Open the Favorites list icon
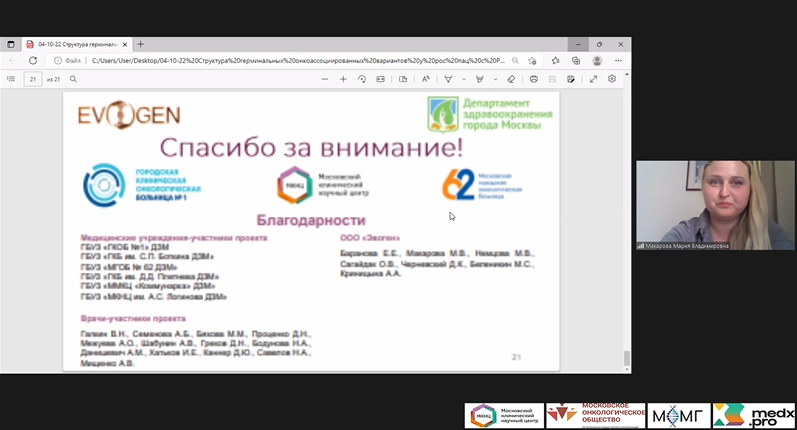 pyautogui.click(x=556, y=60)
